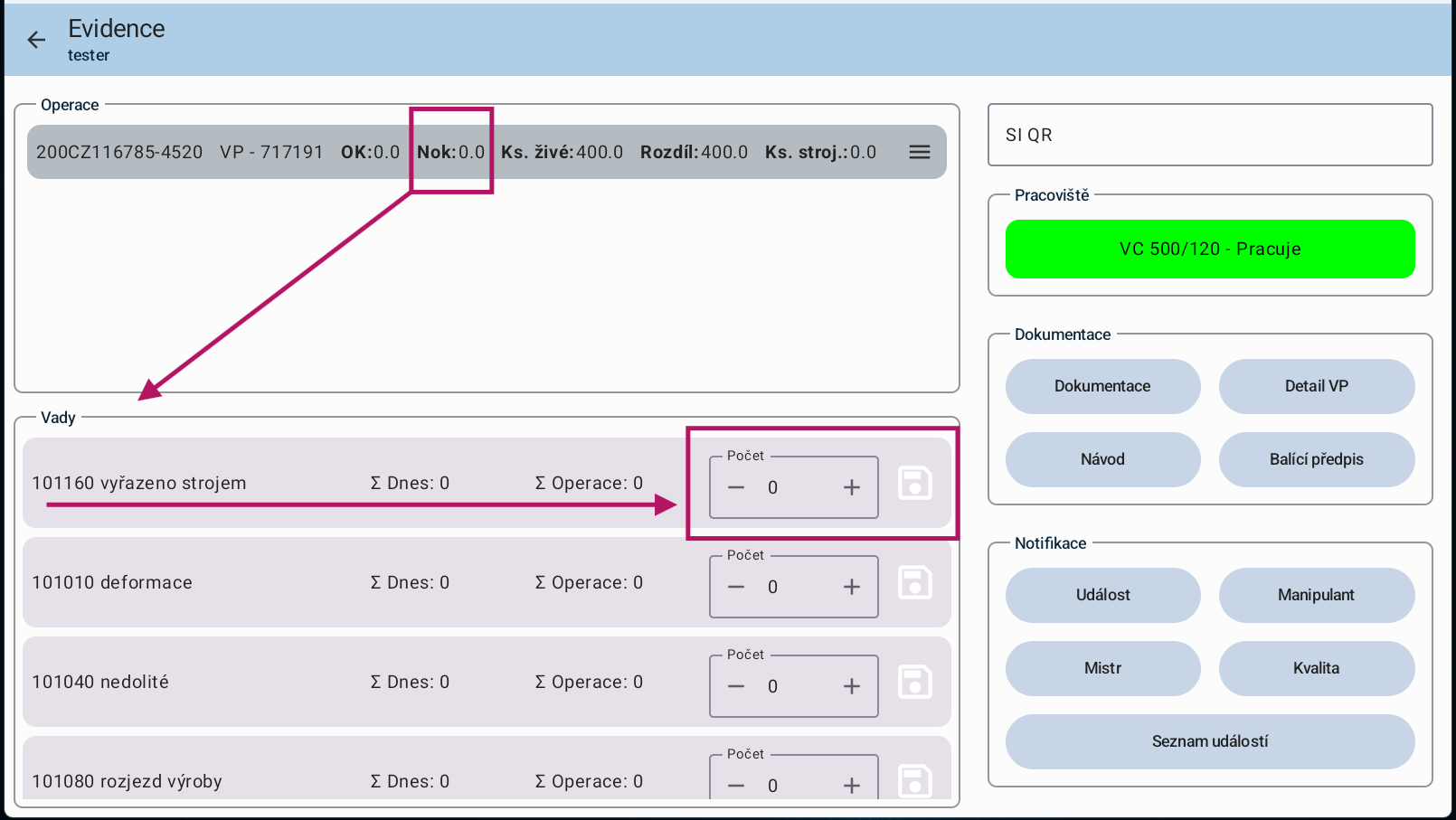Call the Manipulant
This screenshot has width=1456, height=820.
1316,595
